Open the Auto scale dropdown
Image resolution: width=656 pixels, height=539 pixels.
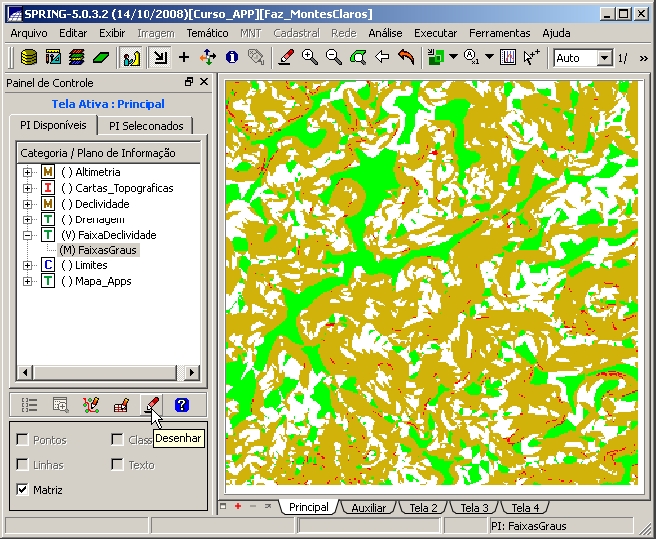coord(604,58)
